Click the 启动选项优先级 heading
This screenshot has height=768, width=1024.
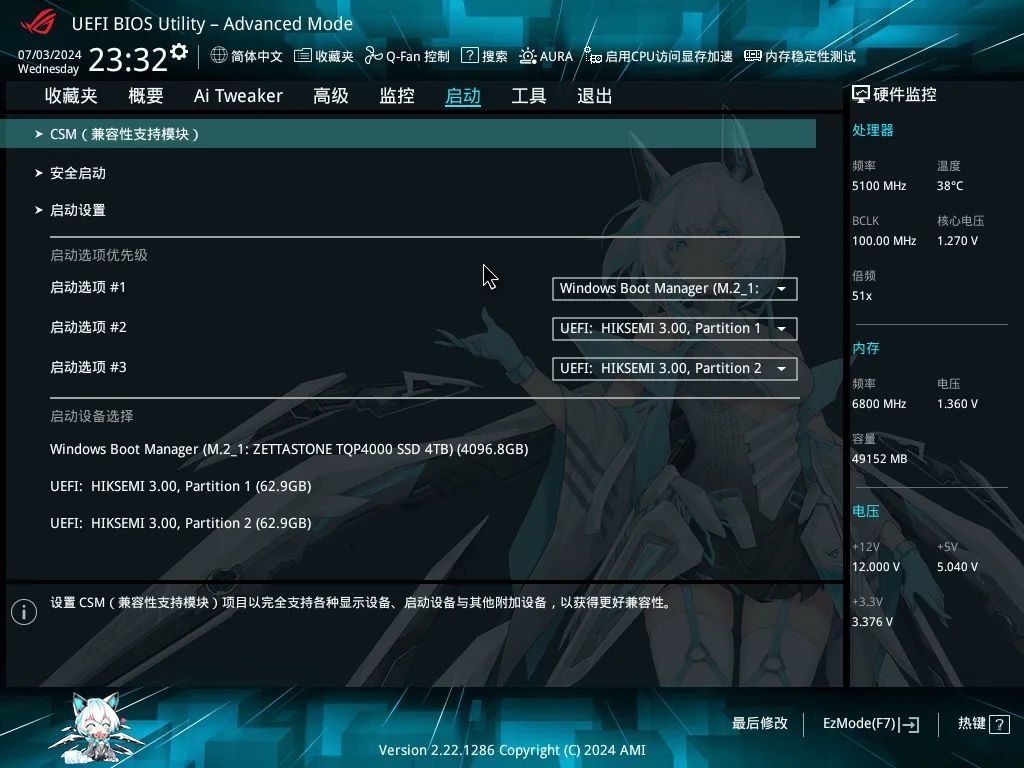99,255
